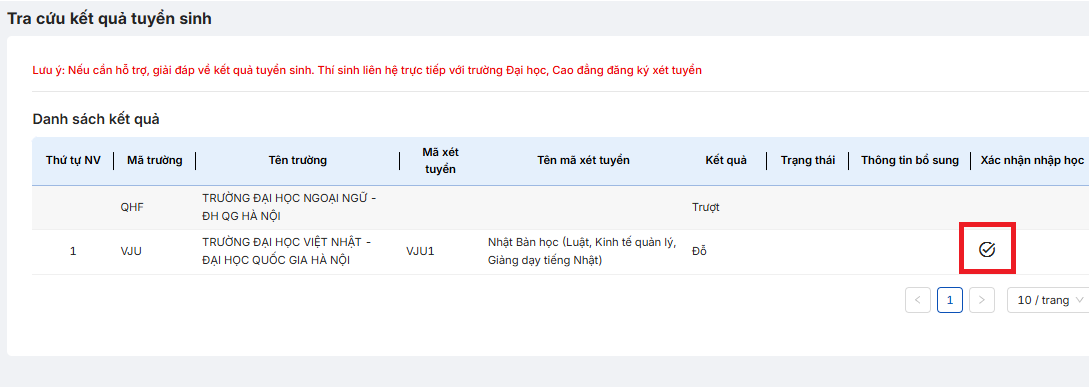Click the 'Mã trường' column header
This screenshot has width=1089, height=387.
[x=155, y=160]
